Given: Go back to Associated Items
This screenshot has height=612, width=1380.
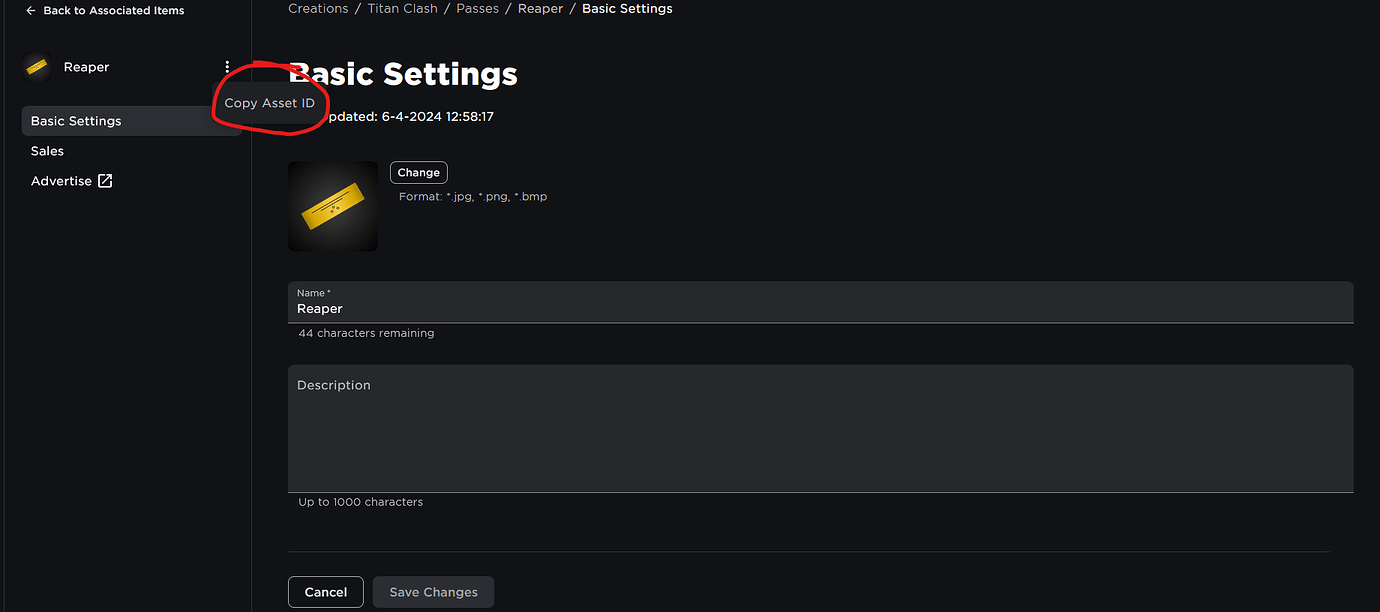Looking at the screenshot, I should [113, 11].
